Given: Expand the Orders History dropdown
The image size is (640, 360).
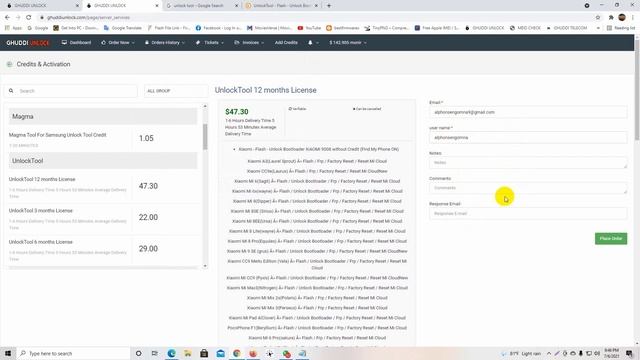Looking at the screenshot, I should pos(165,42).
